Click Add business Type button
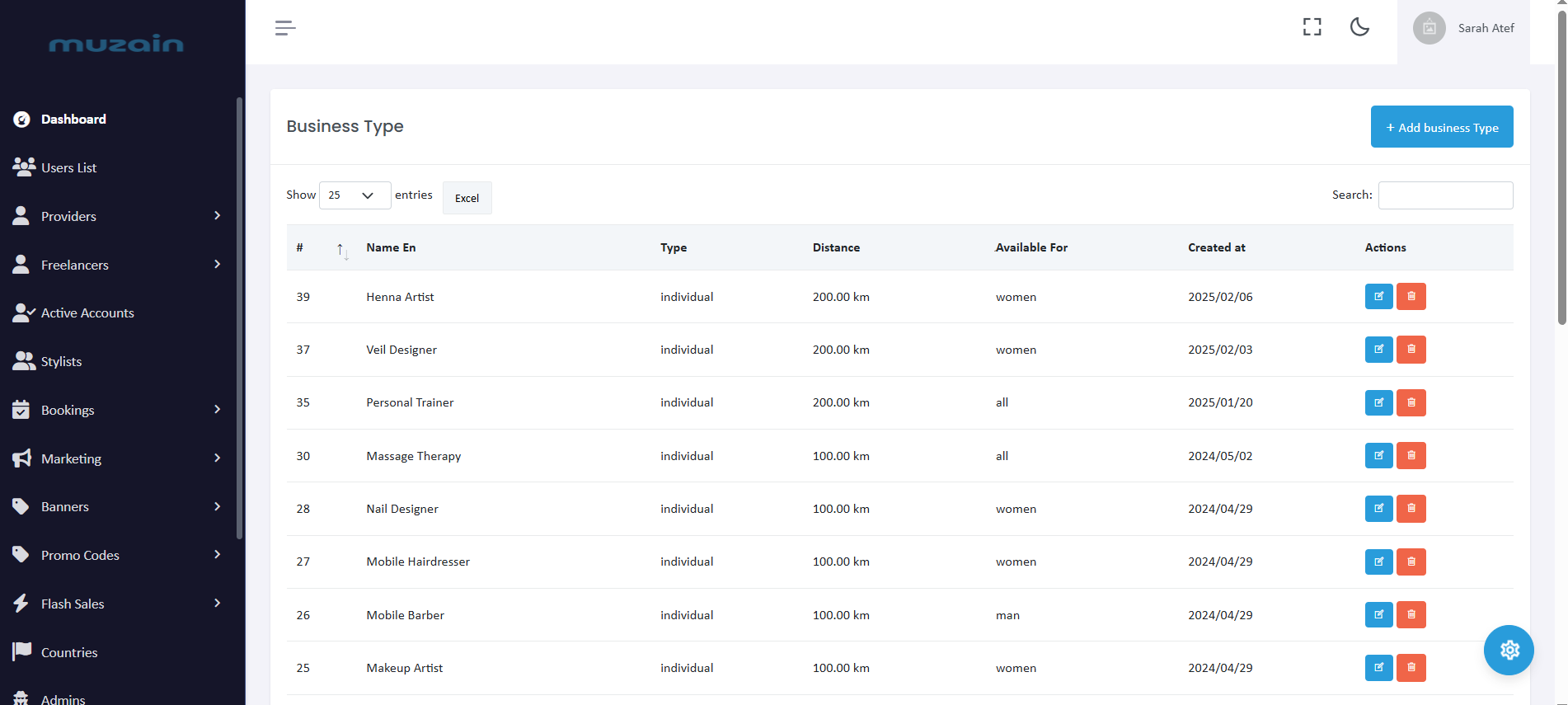Screen dimensions: 1568x705 point(1441,127)
